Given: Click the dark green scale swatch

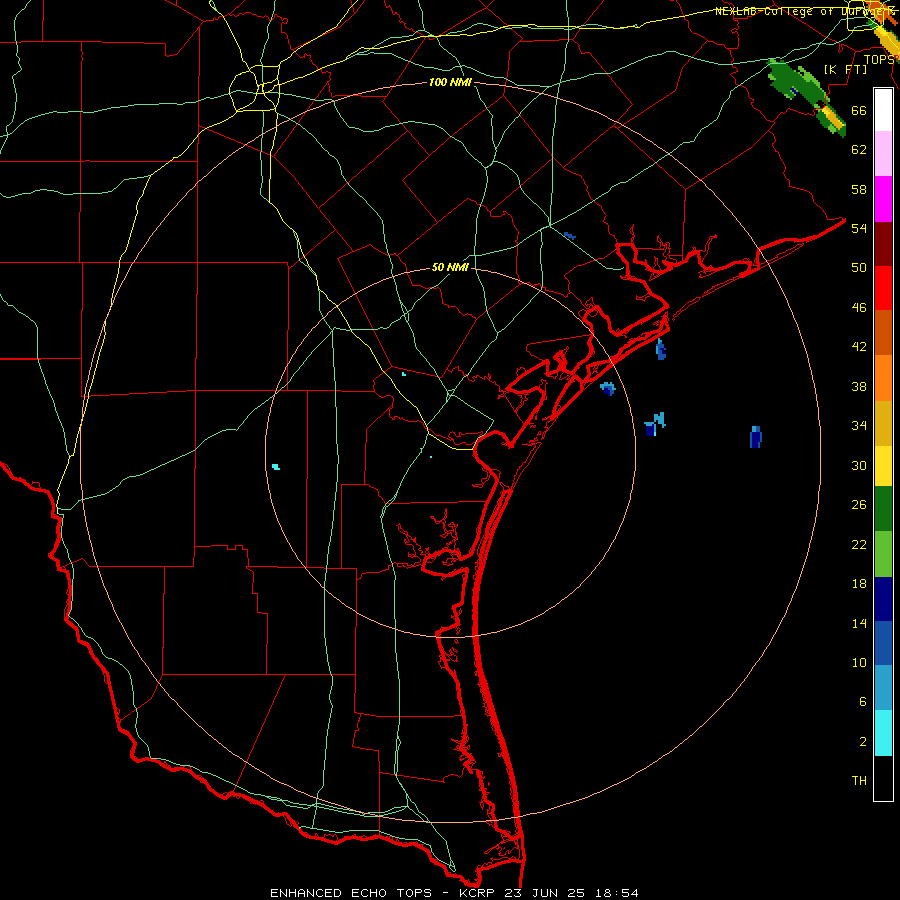Looking at the screenshot, I should [883, 509].
